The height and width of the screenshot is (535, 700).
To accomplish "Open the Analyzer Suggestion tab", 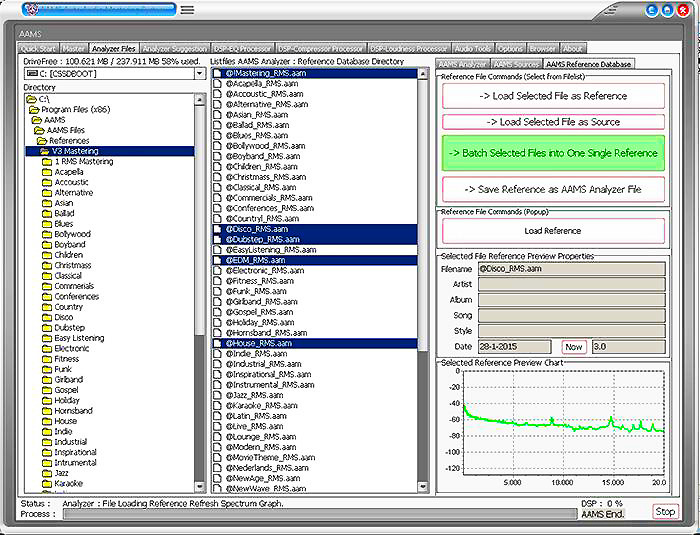I will click(175, 49).
